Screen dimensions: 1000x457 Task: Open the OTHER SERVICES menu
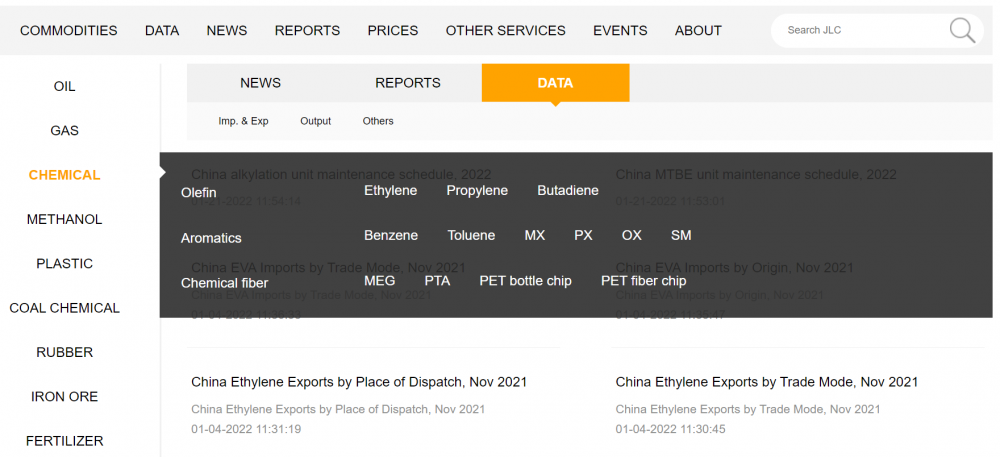[x=506, y=31]
